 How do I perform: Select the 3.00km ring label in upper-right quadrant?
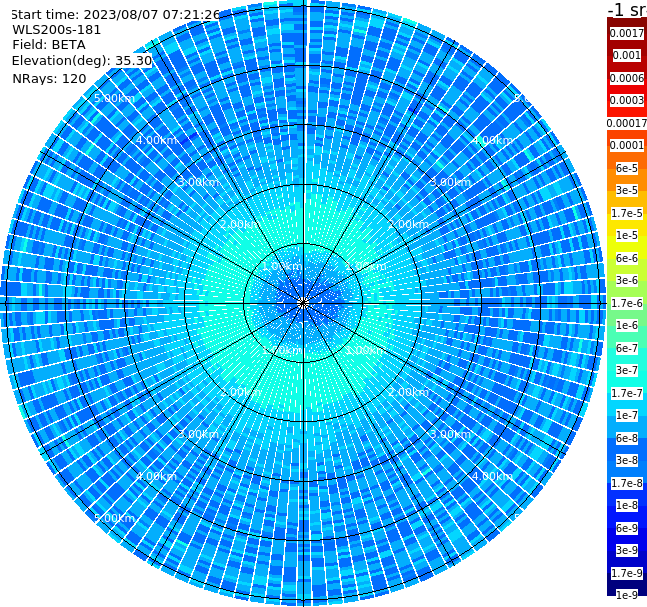point(450,182)
